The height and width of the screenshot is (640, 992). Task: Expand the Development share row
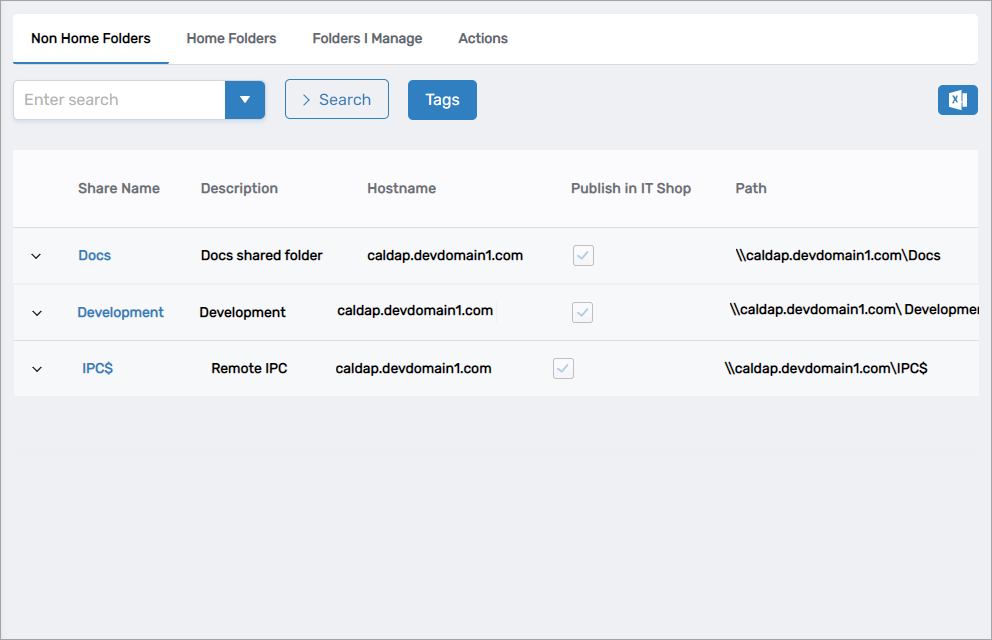37,313
